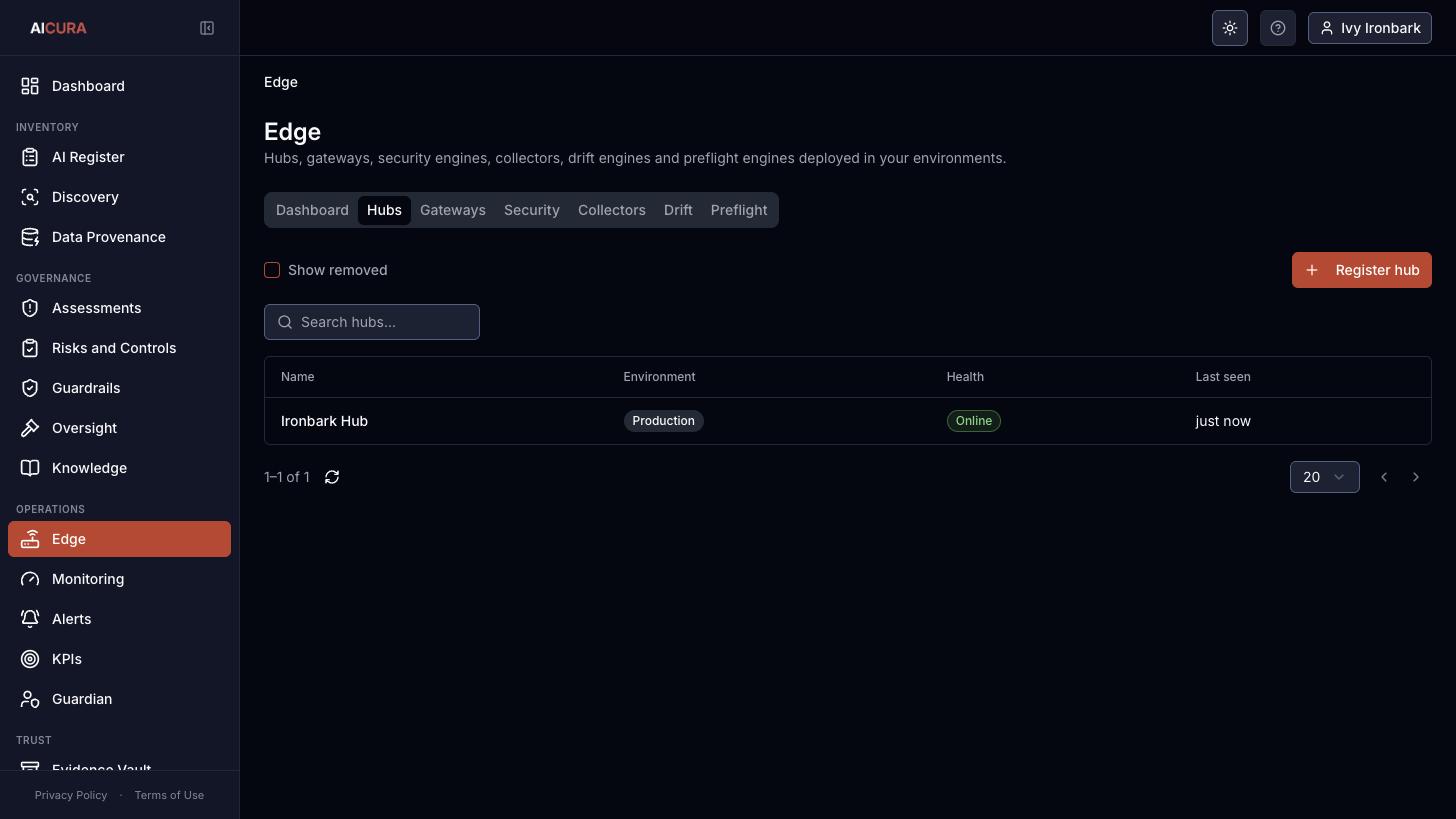
Task: Collapse the sidebar with the panel icon
Action: click(x=207, y=28)
